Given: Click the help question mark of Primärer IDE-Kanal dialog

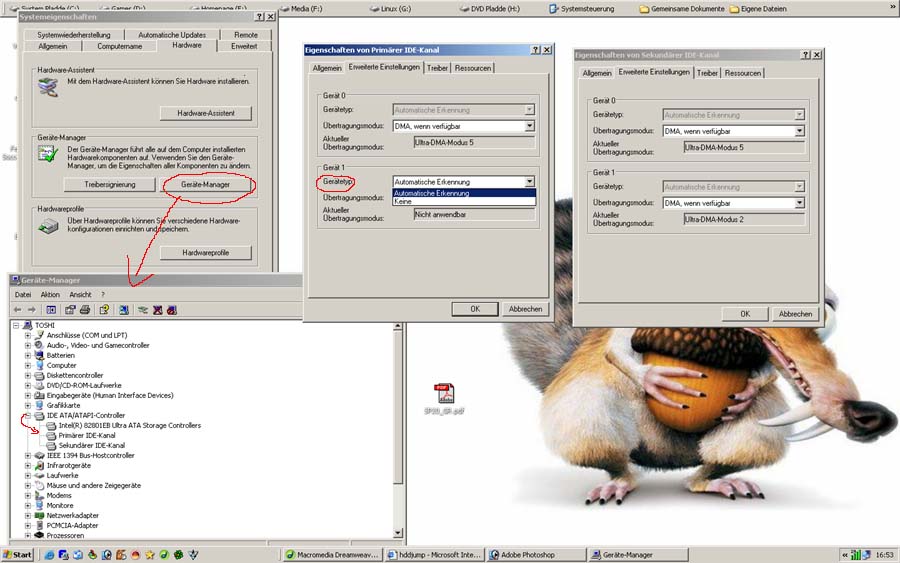Looking at the screenshot, I should [x=535, y=49].
